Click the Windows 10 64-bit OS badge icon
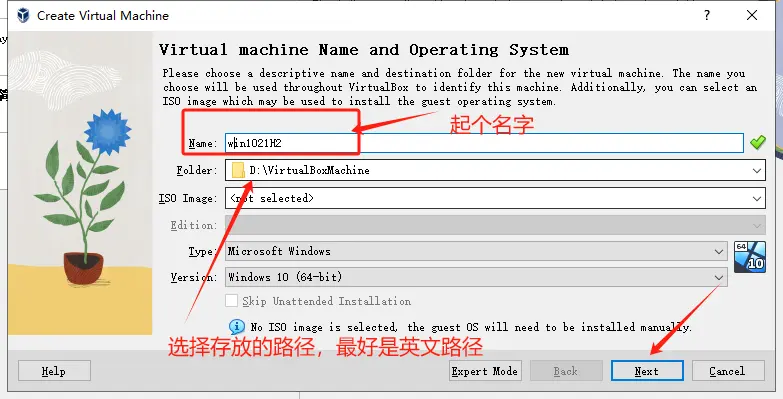 tap(750, 257)
